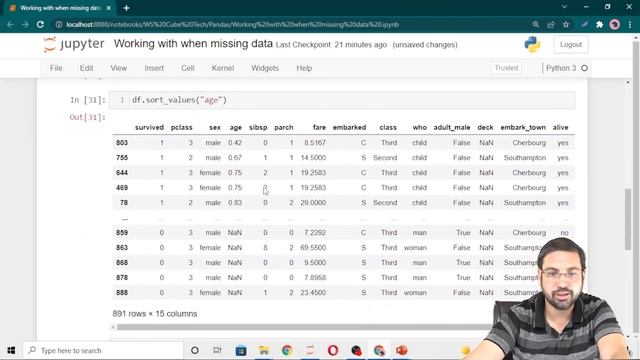Click fare value 8.5167

pos(315,143)
